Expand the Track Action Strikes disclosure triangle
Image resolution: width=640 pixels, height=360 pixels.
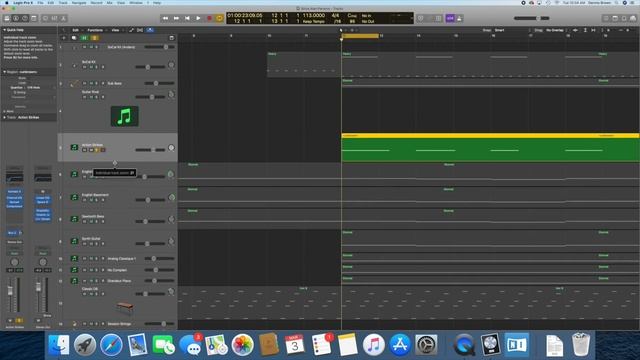4,118
